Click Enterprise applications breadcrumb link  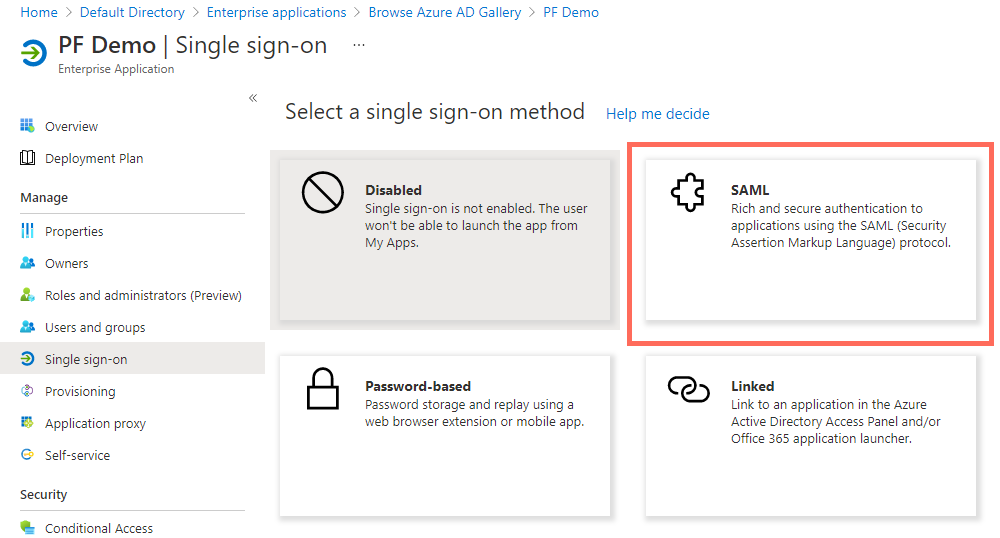276,12
